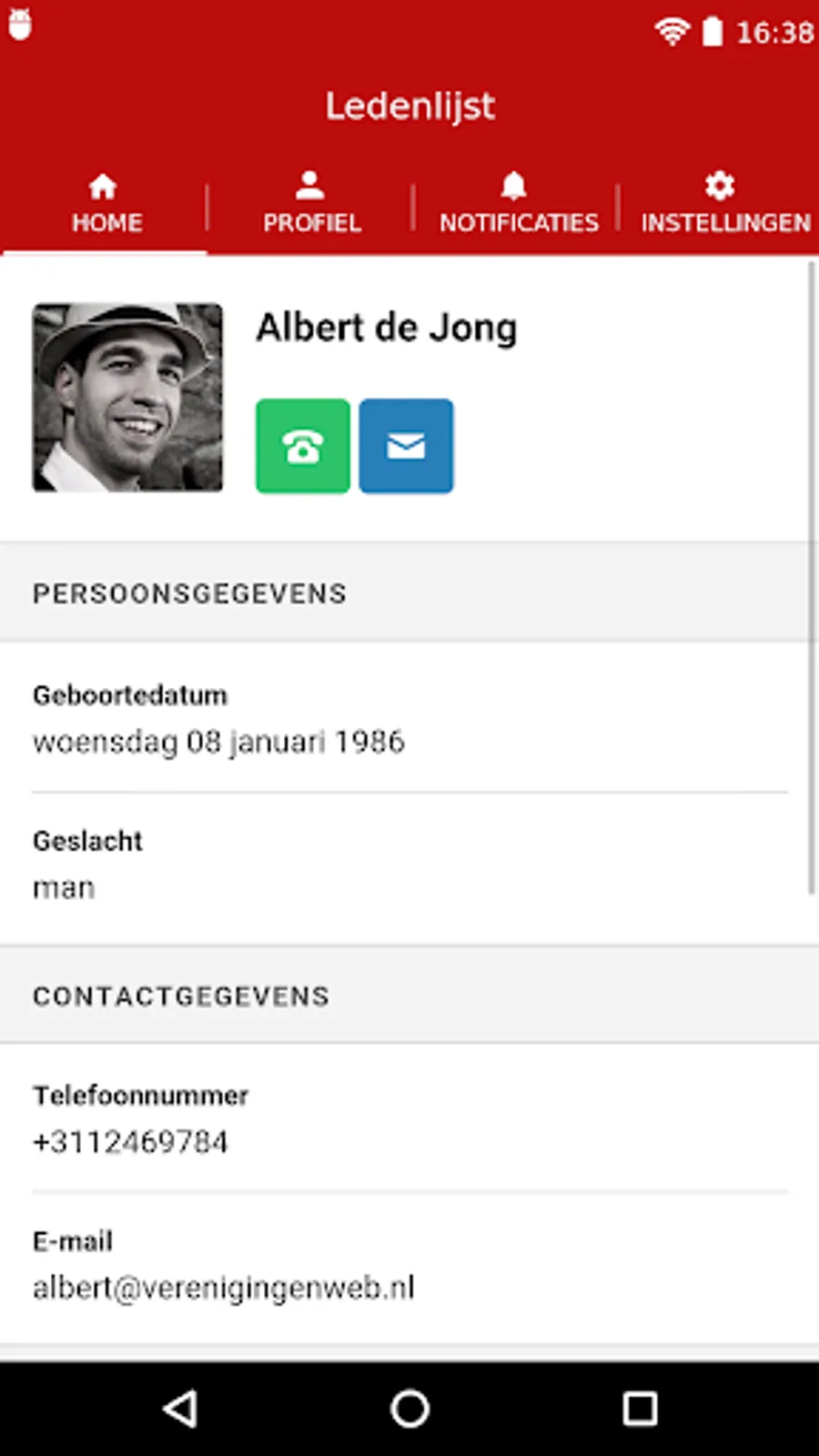
Task: Switch to the PROFIEL tab label
Action: tap(312, 223)
